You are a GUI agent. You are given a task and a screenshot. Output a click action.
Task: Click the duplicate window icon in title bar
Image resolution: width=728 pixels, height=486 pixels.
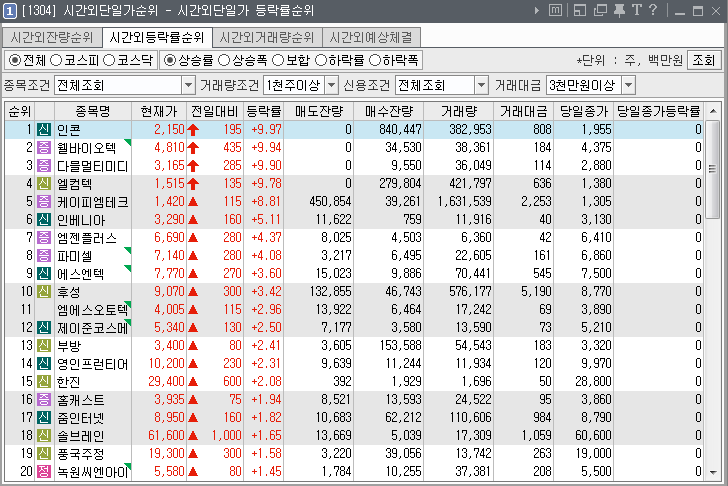click(600, 10)
